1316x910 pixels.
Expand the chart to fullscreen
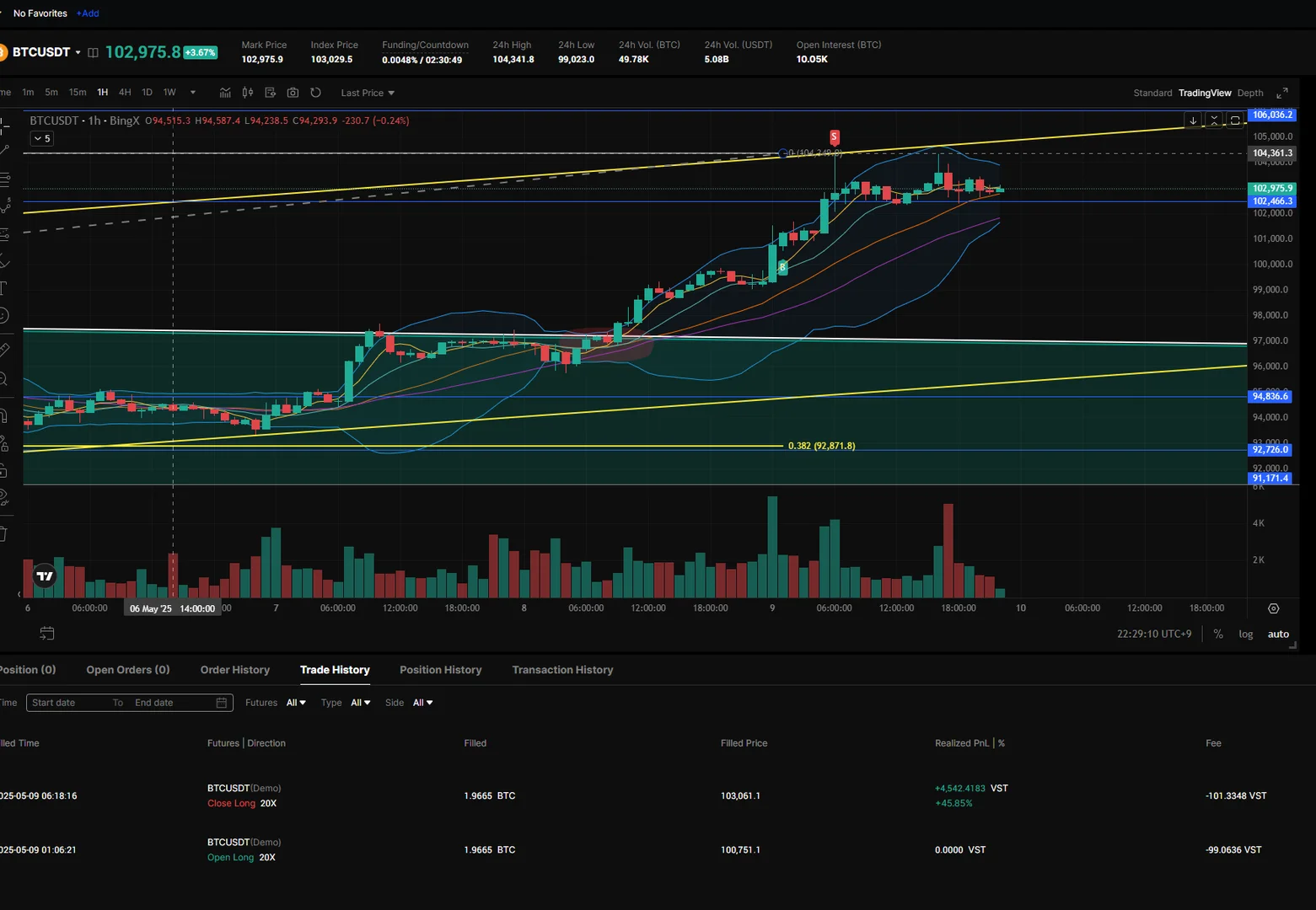coord(1281,93)
